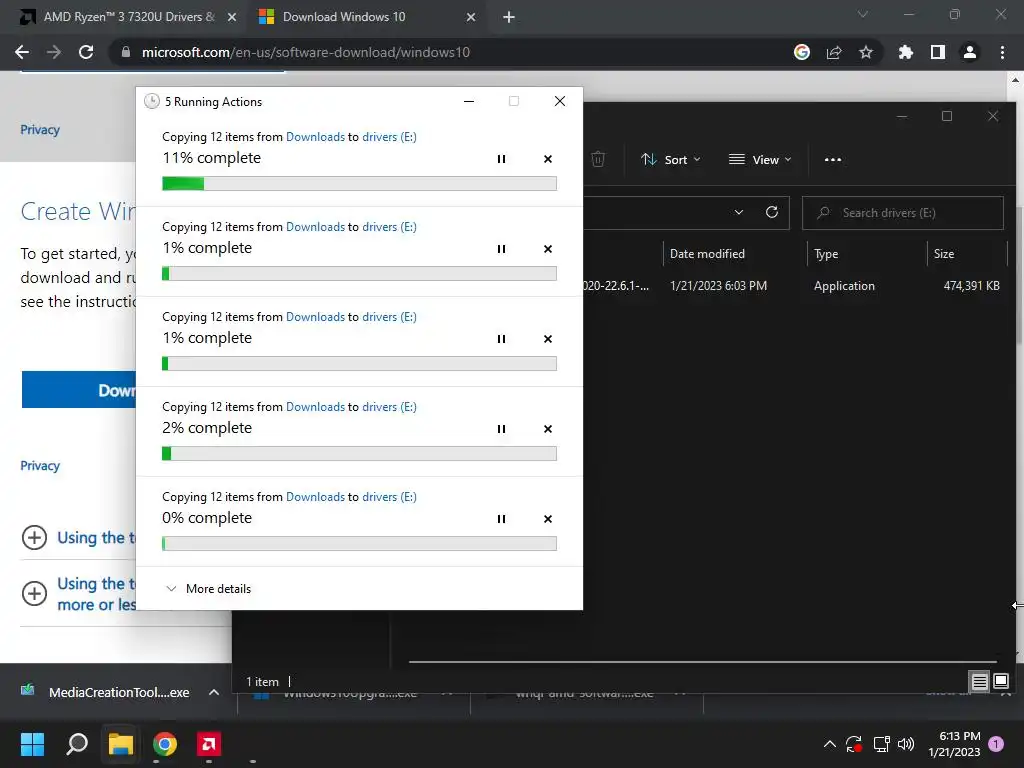Select the file dated 1/21/2023 6:03 PM
Image resolution: width=1024 pixels, height=768 pixels.
(x=718, y=286)
